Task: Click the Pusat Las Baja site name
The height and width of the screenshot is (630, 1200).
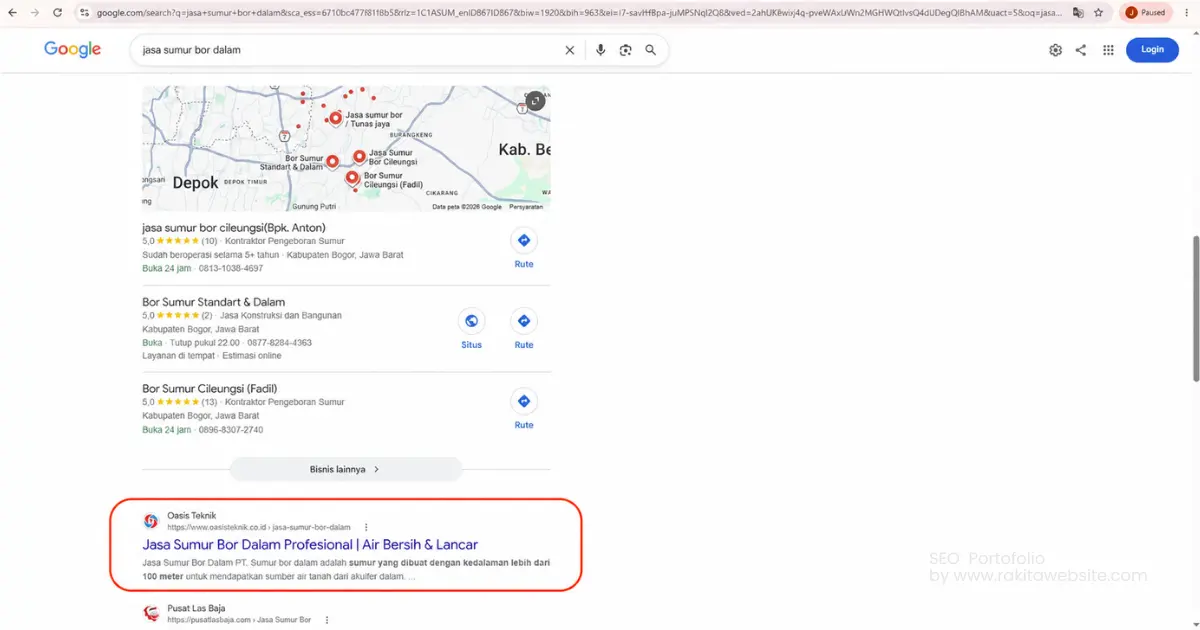Action: point(196,608)
